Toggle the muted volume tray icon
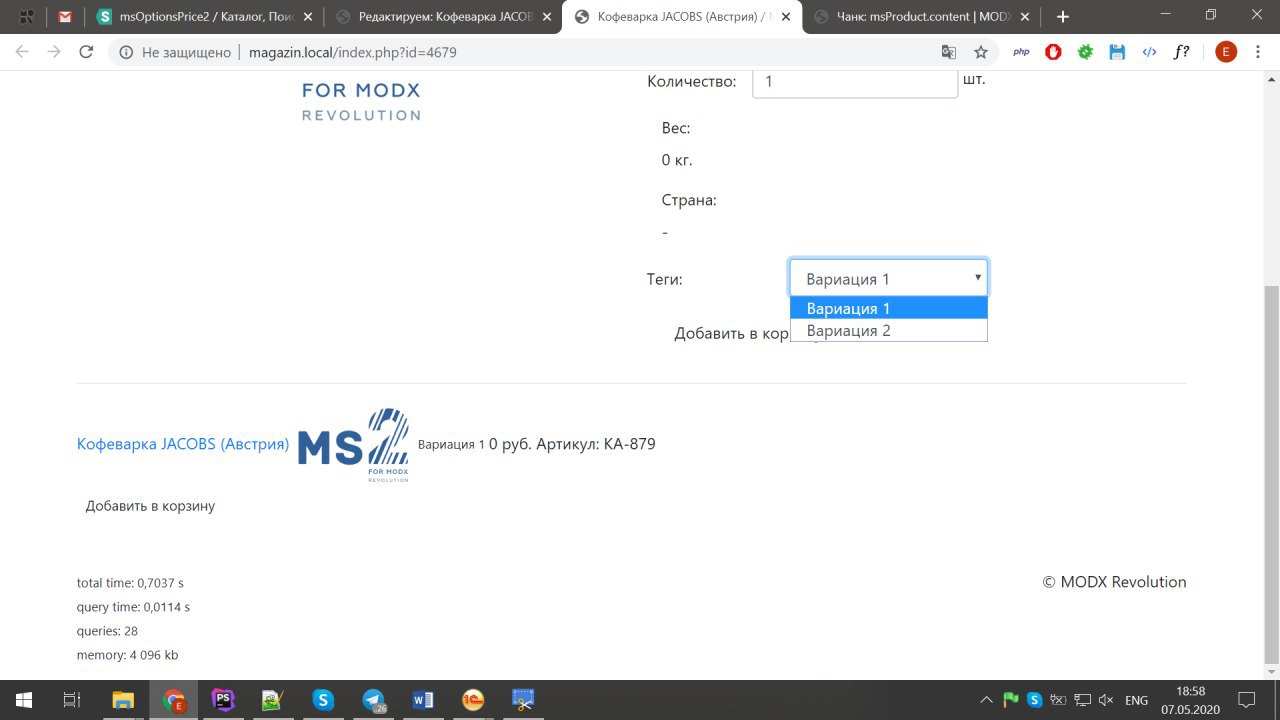This screenshot has height=720, width=1280. [1106, 700]
